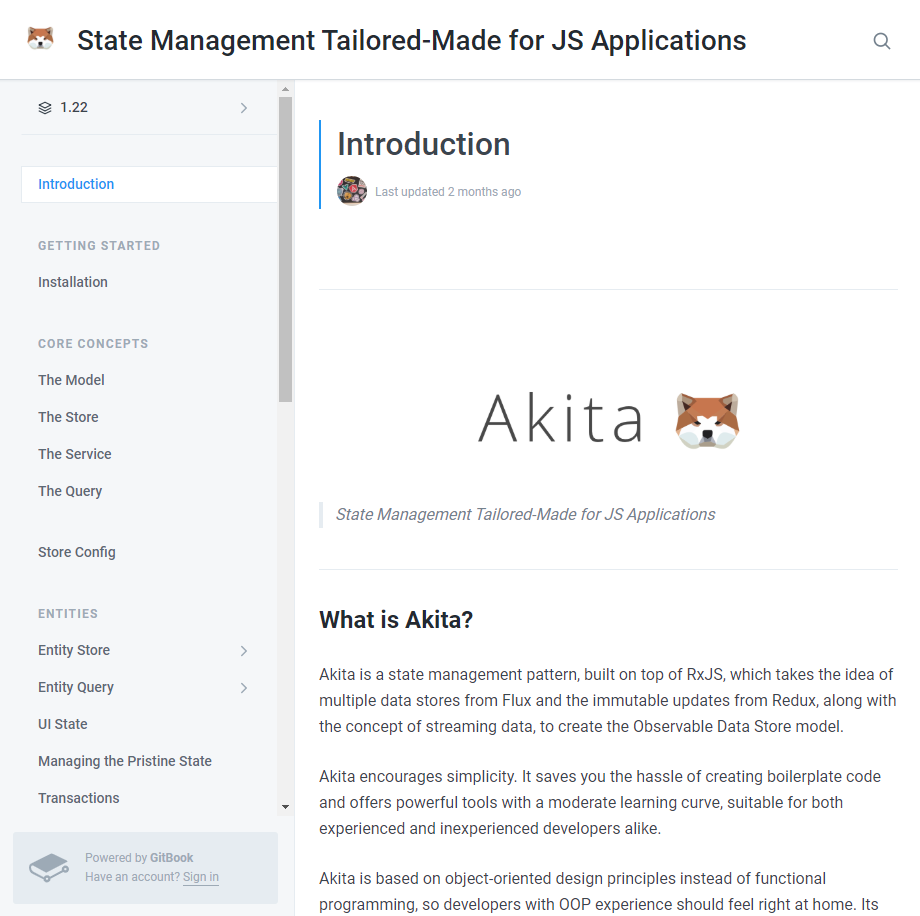This screenshot has width=920, height=916.
Task: Click the 'Last updated 2 months ago' text
Action: [448, 192]
